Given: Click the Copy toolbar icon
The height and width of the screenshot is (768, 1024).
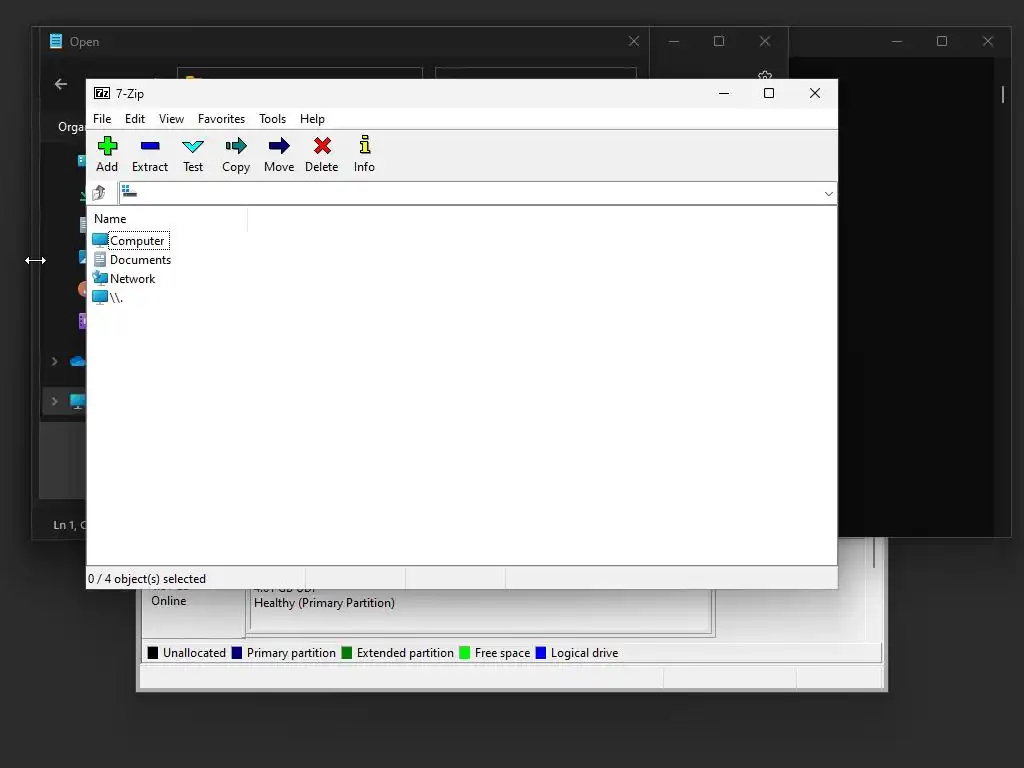Looking at the screenshot, I should (x=236, y=146).
